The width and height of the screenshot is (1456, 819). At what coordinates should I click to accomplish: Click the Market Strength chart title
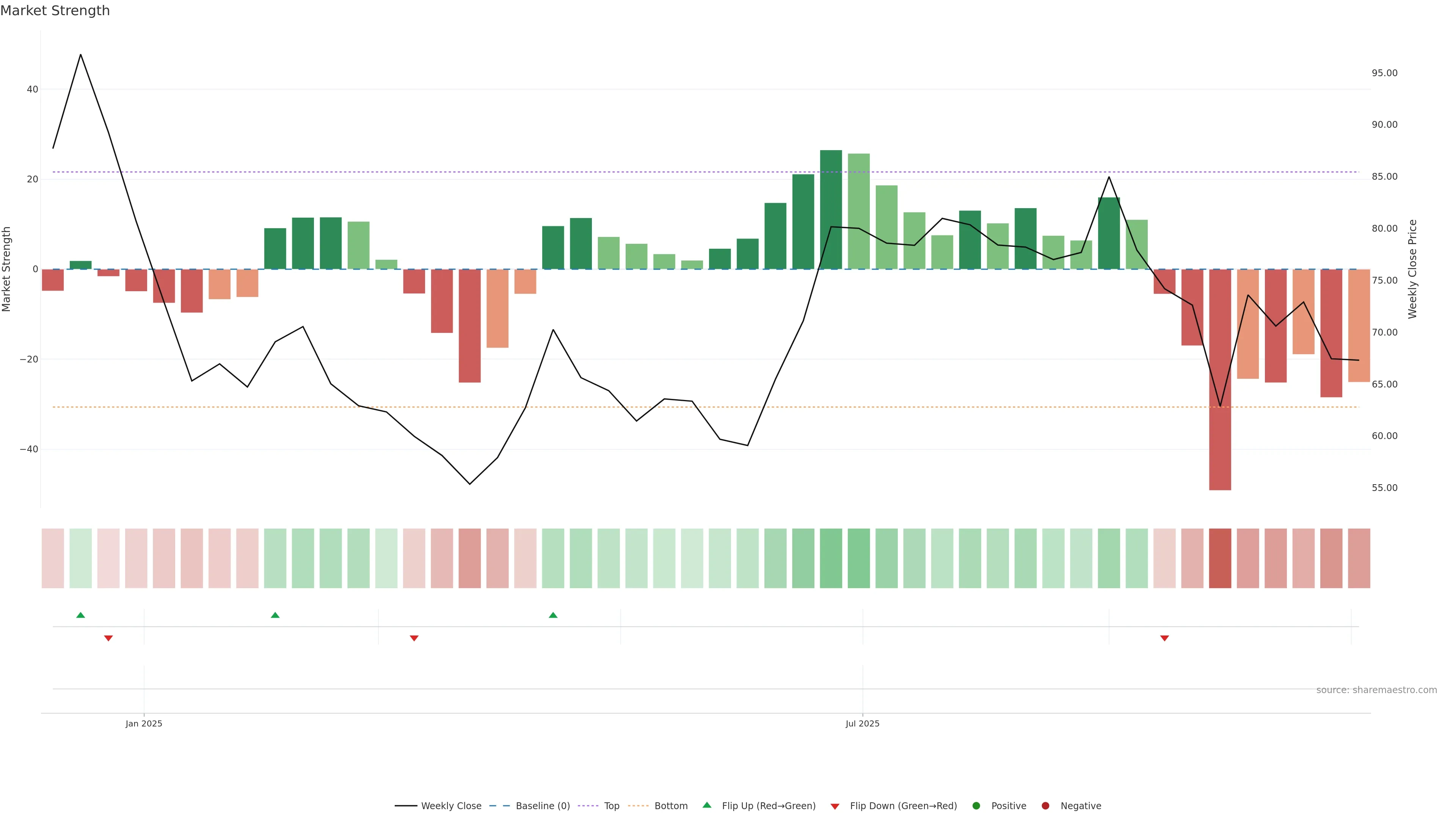click(55, 11)
